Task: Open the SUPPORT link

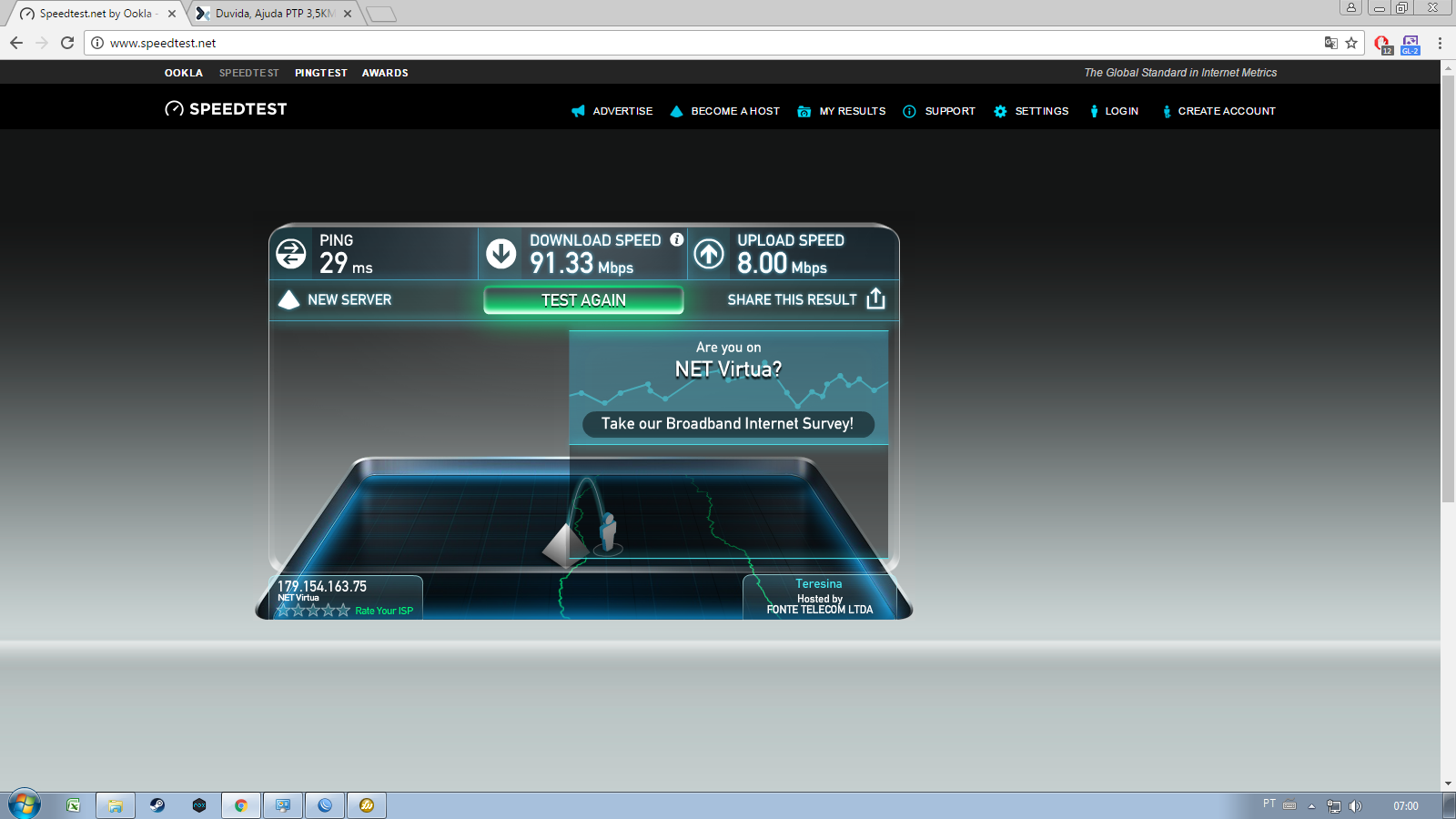Action: (x=950, y=111)
